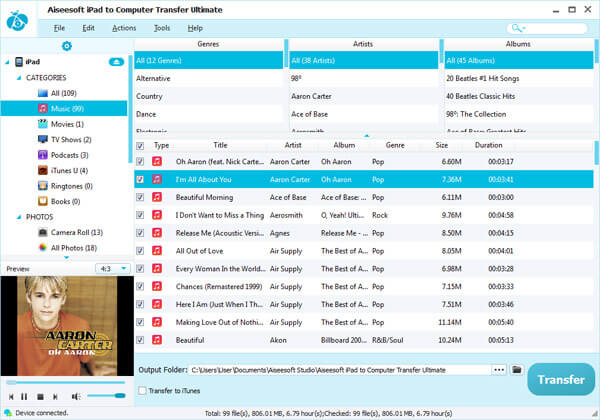Mute the preview volume speaker icon
This screenshot has width=600, height=420.
(76, 397)
